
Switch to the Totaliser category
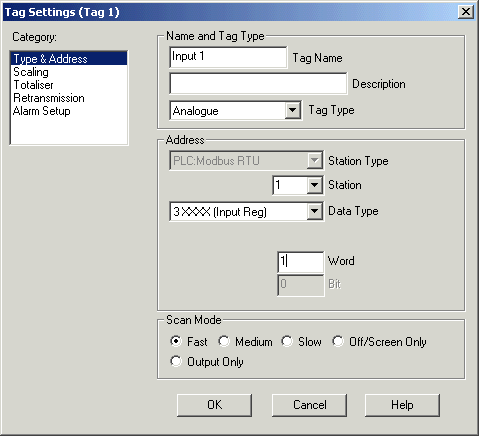(x=33, y=85)
